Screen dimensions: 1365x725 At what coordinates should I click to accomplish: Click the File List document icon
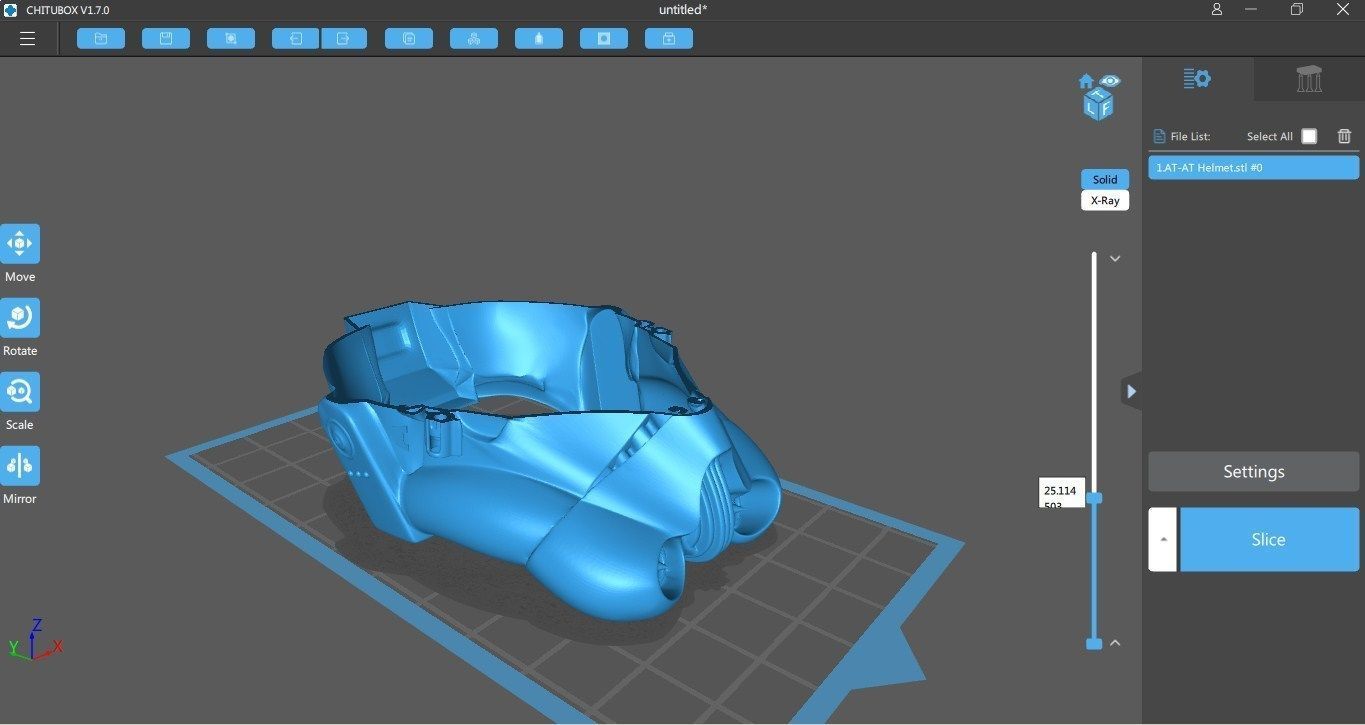(1159, 136)
